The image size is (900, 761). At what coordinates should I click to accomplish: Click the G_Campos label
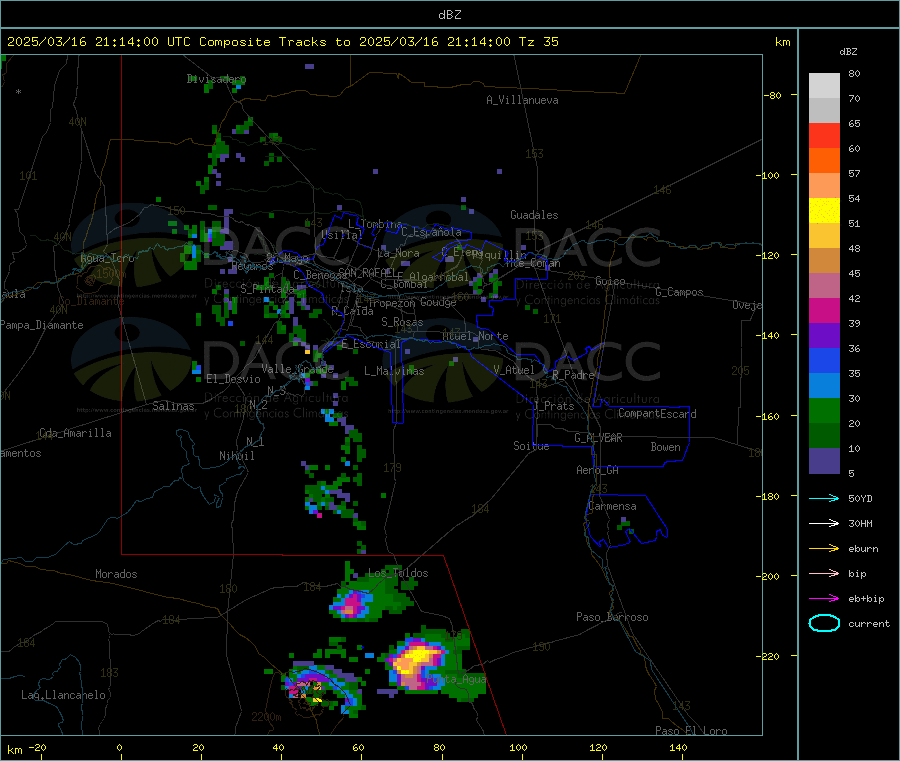click(680, 292)
